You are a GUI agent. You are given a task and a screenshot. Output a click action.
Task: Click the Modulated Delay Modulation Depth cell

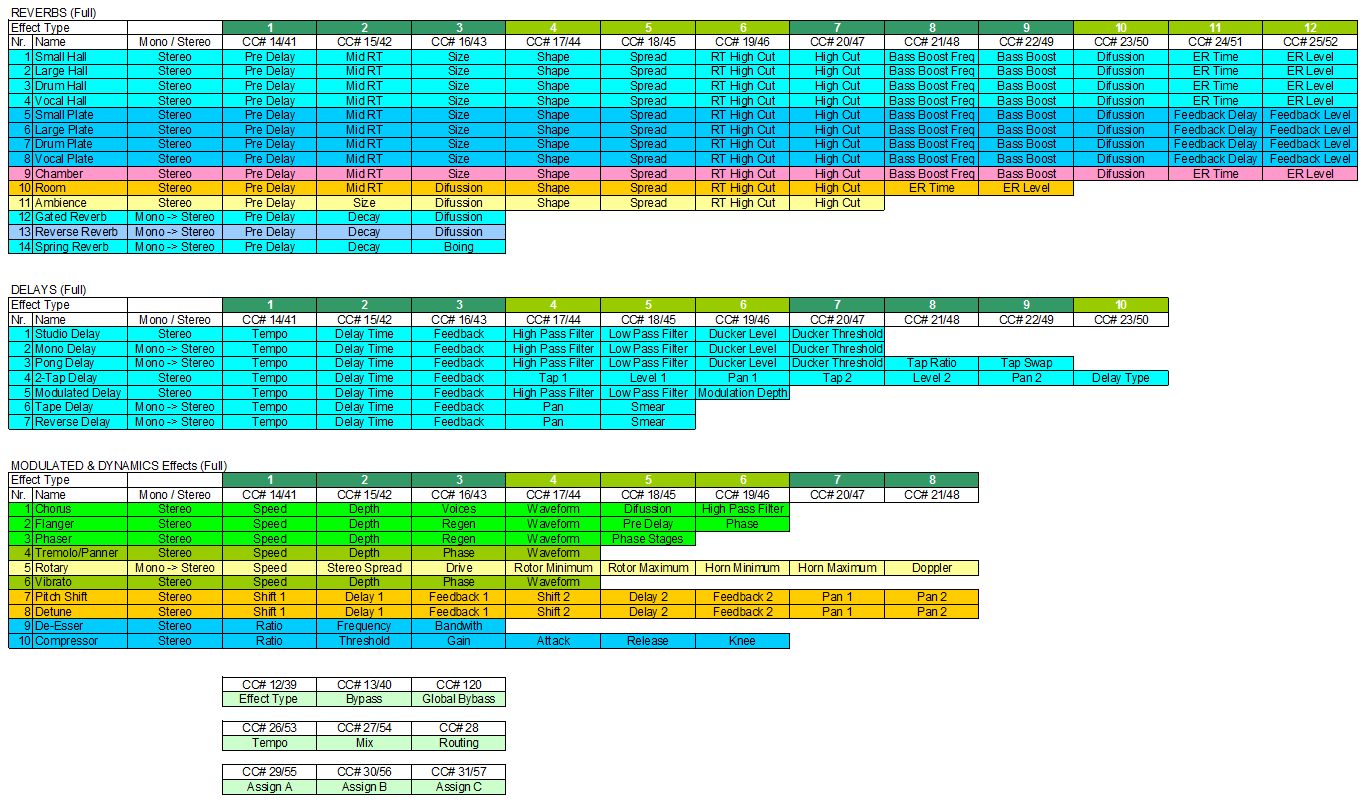[x=742, y=393]
